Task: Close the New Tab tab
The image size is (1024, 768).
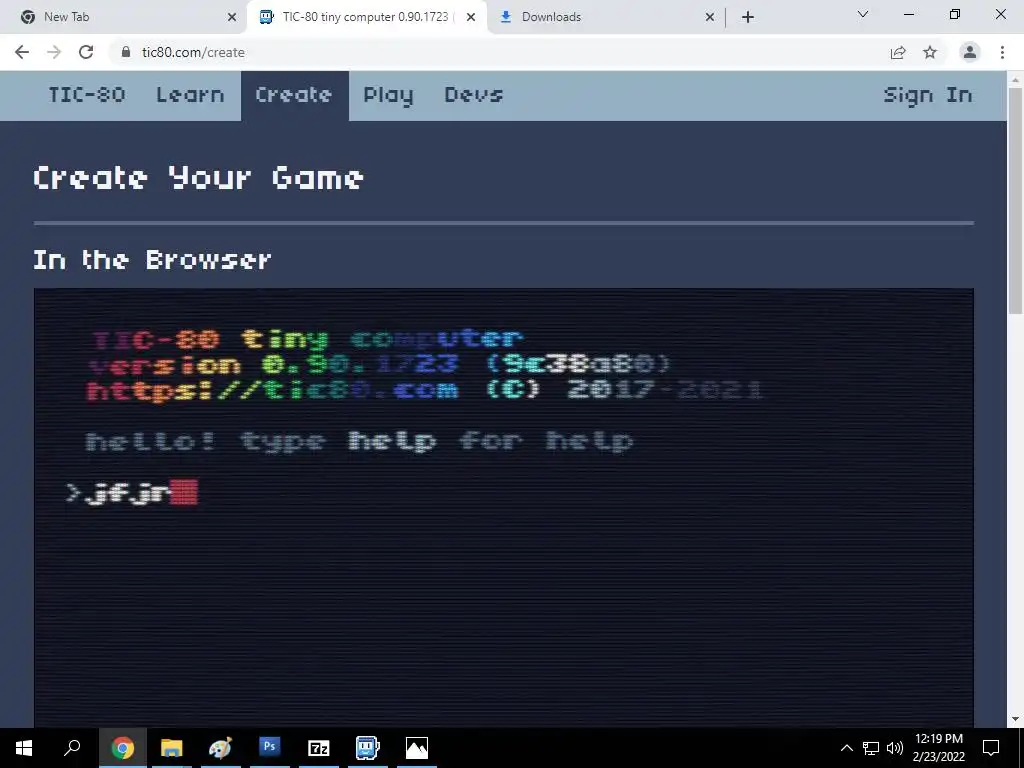Action: [232, 18]
